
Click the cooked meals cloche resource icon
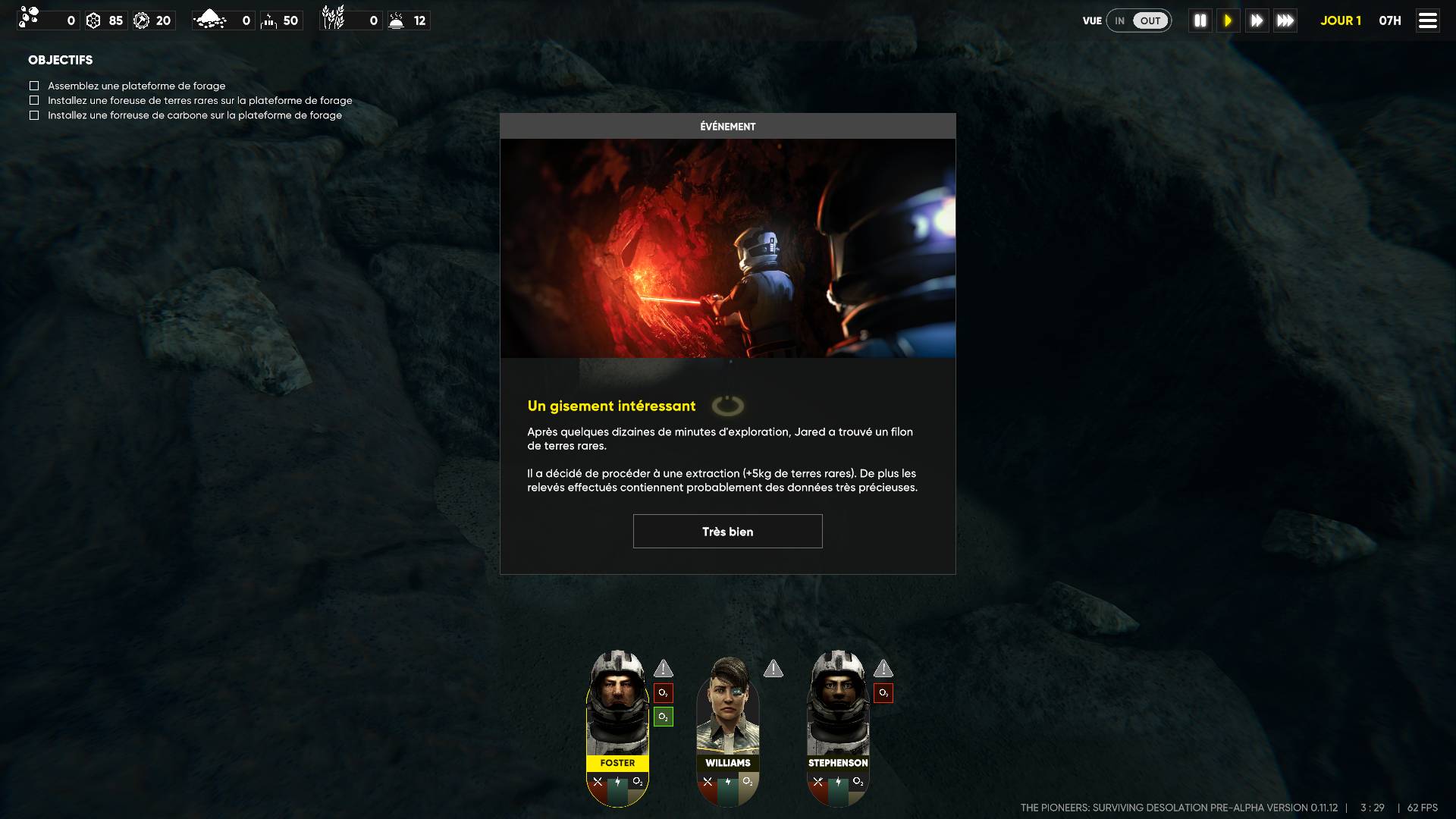pyautogui.click(x=396, y=20)
